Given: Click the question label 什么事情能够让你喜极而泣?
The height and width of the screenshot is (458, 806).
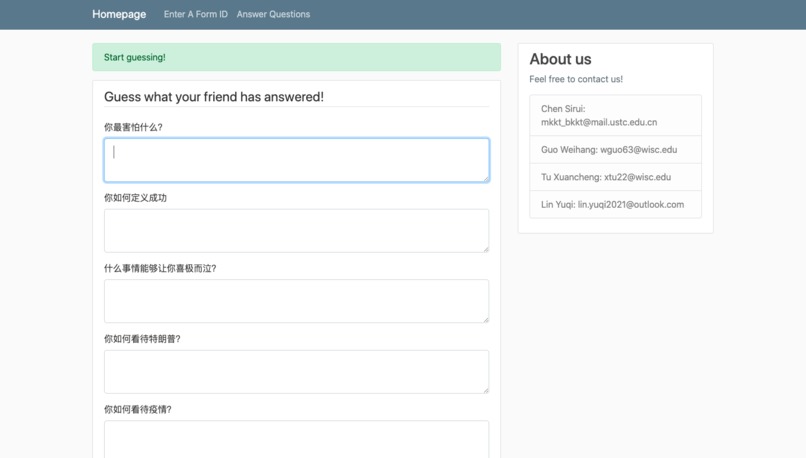Looking at the screenshot, I should click(x=160, y=268).
